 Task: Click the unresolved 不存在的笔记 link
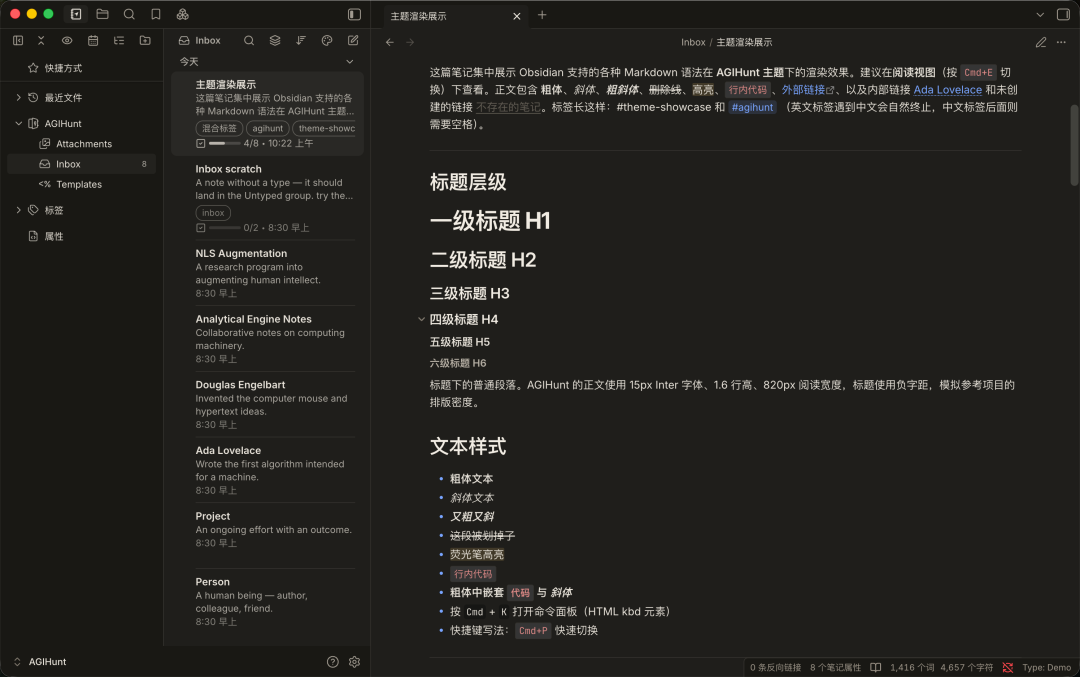coord(508,107)
